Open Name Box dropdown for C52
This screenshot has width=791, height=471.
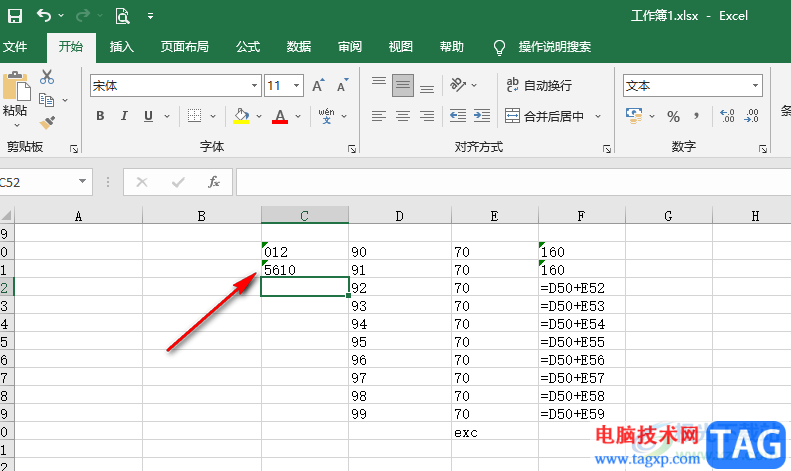click(82, 182)
